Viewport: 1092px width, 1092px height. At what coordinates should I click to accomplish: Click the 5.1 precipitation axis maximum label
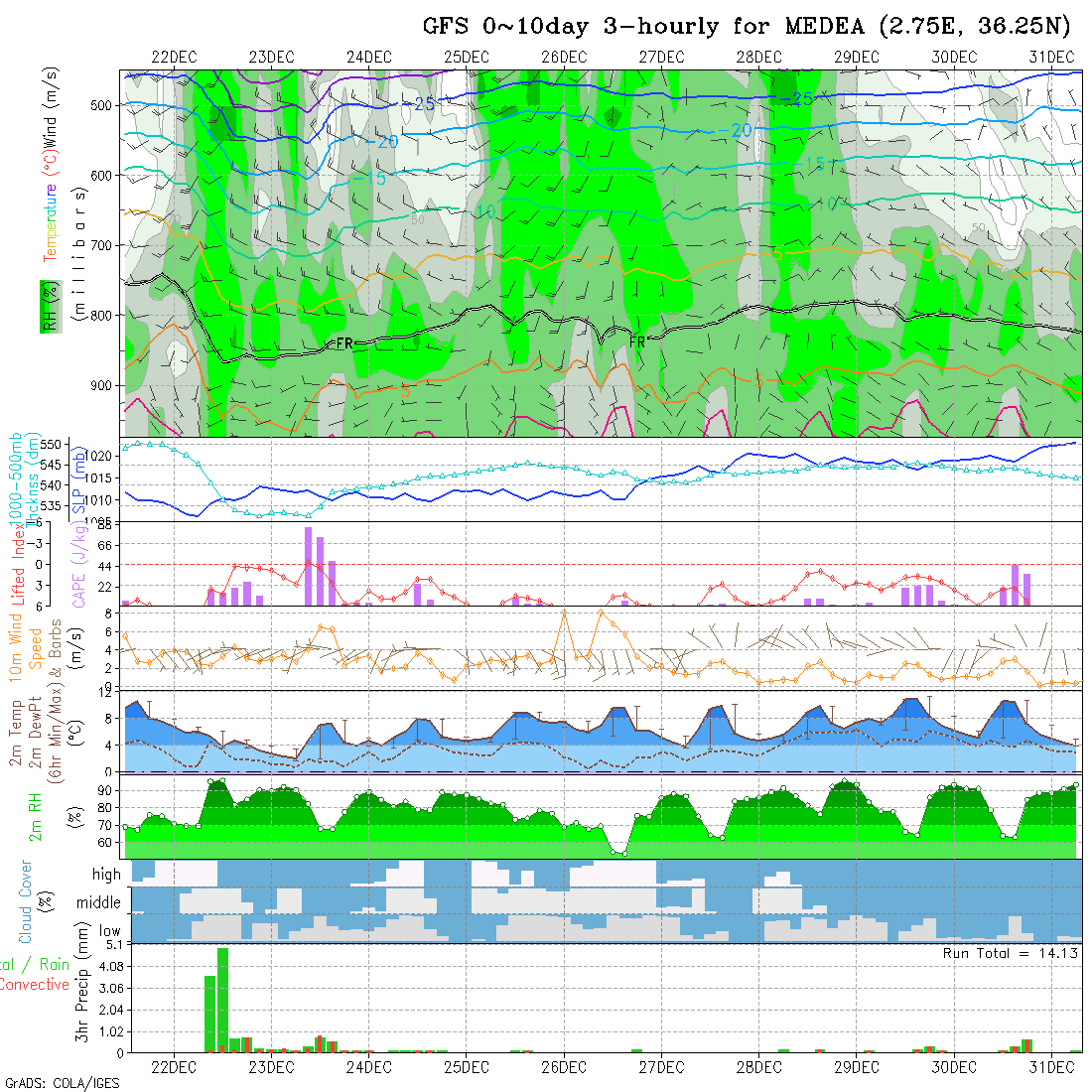pyautogui.click(x=110, y=946)
